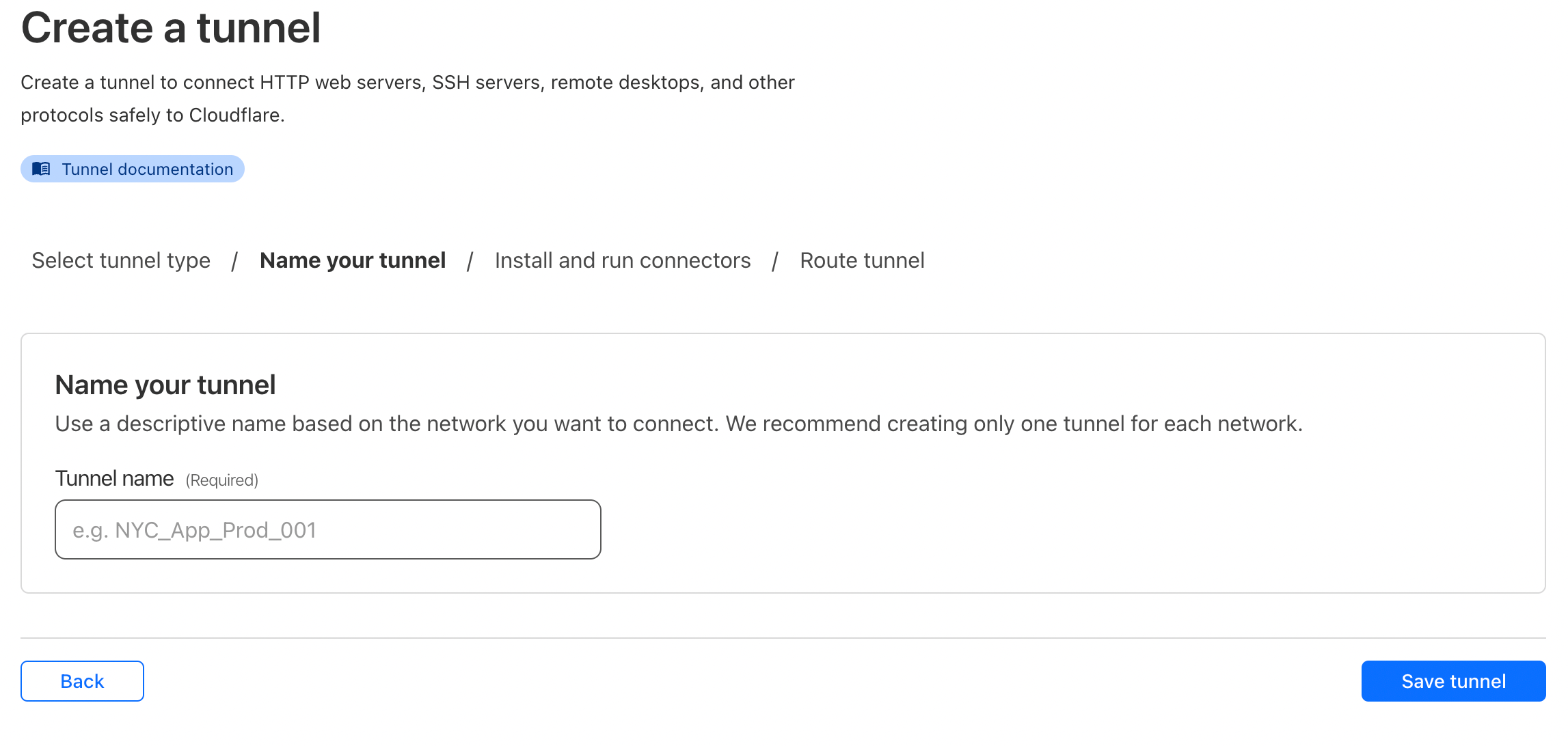Click the divider line above the Back button

(783, 638)
